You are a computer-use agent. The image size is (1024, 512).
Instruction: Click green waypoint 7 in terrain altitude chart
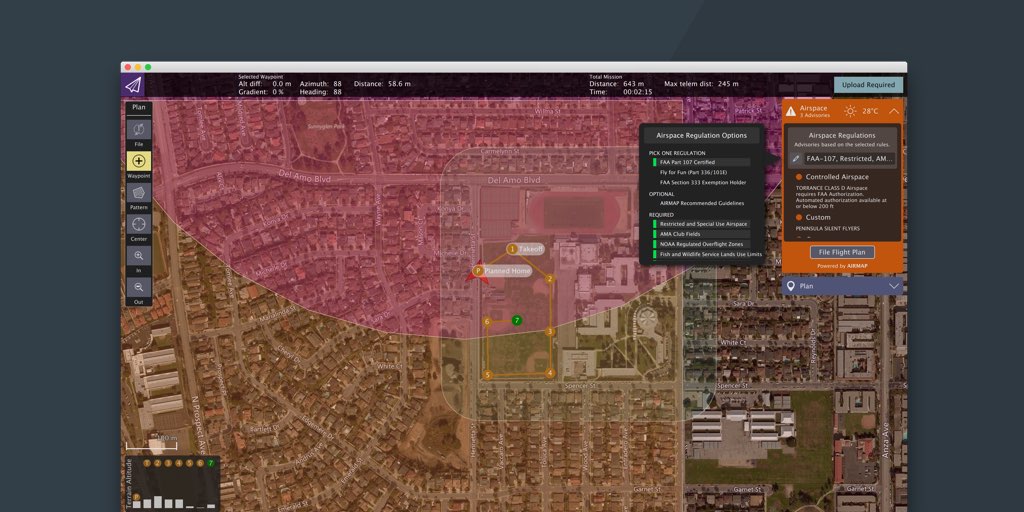pos(210,463)
